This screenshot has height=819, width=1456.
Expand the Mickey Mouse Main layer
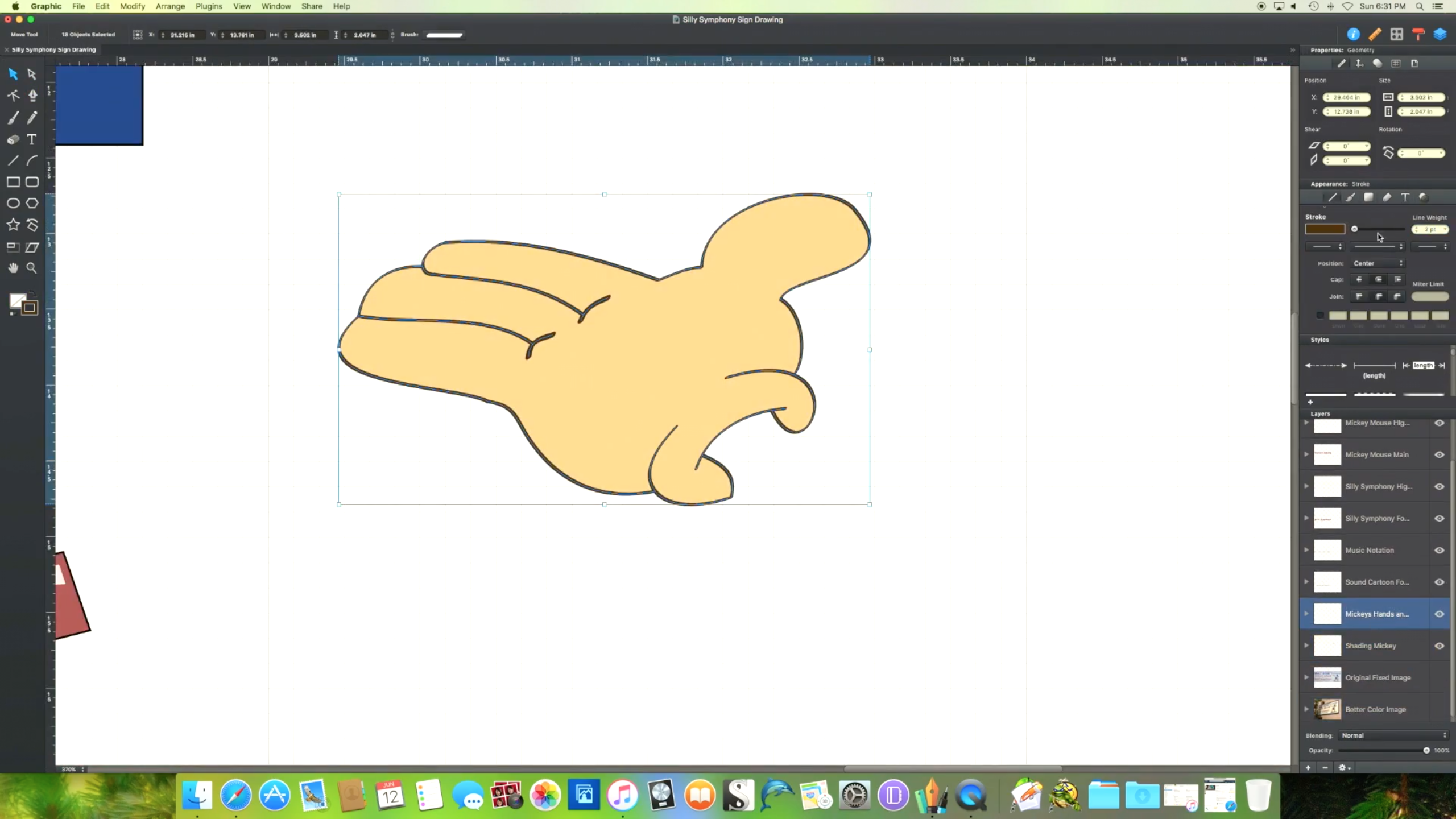1306,454
